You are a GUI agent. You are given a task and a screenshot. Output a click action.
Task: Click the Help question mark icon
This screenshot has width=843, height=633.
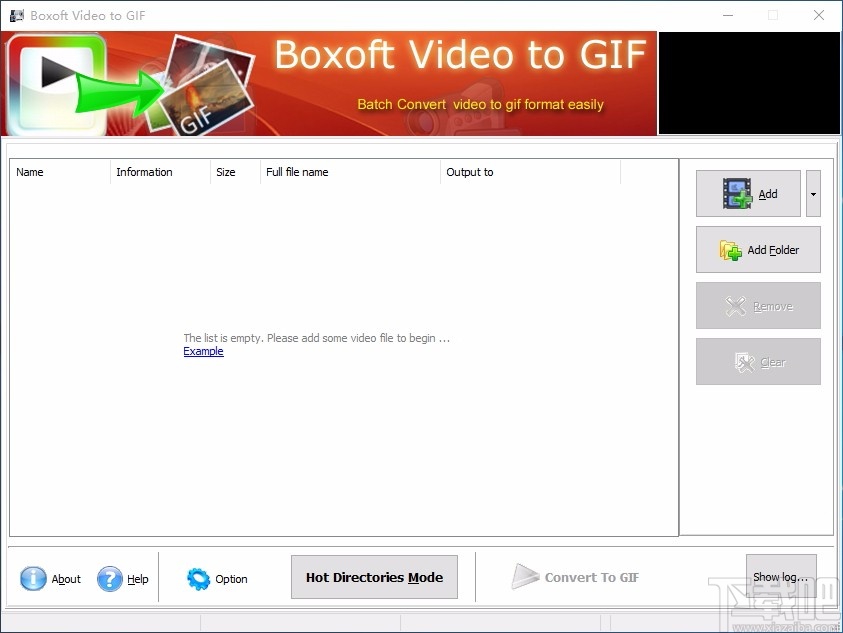tap(110, 579)
